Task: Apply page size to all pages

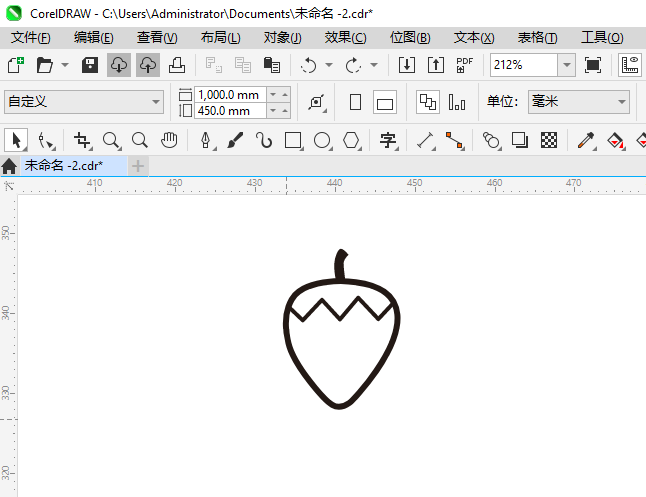Action: pyautogui.click(x=428, y=102)
